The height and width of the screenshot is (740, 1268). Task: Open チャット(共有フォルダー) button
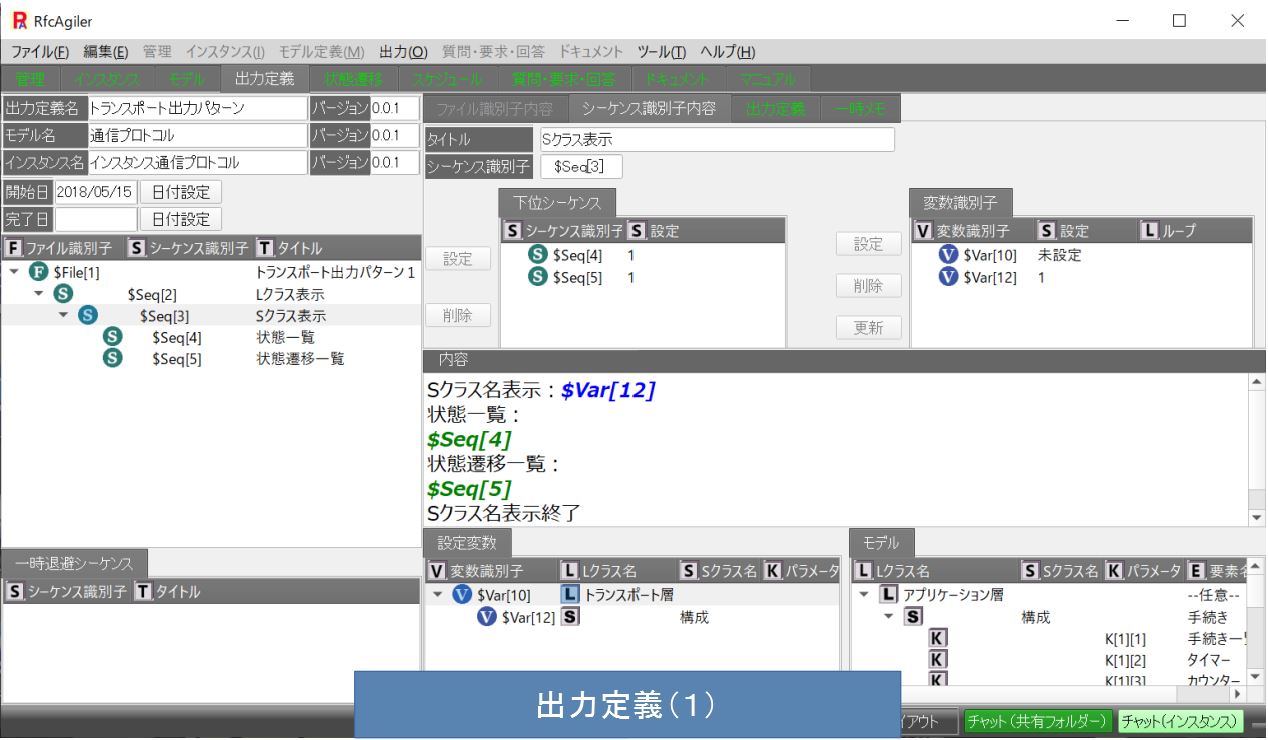(1037, 721)
